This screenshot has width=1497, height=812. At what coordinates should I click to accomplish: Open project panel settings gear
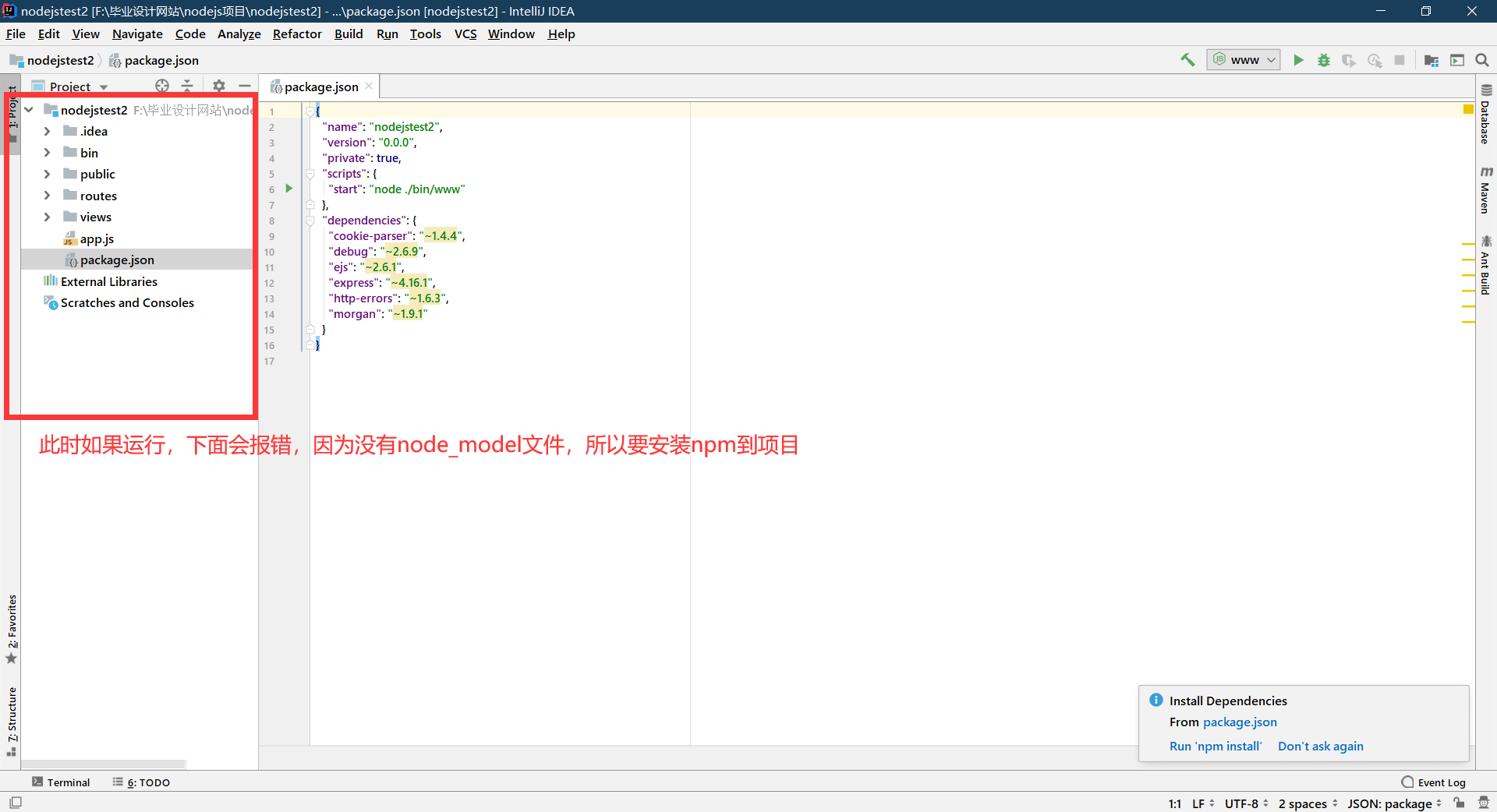pos(219,86)
